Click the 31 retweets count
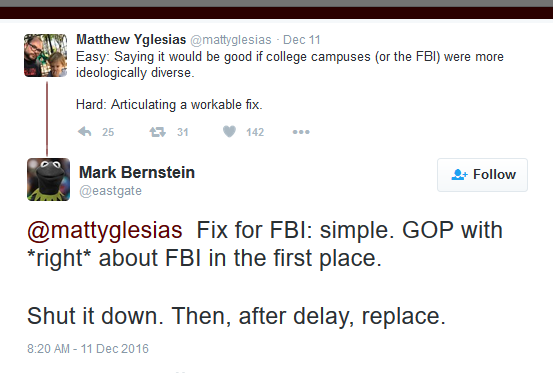 pos(182,132)
